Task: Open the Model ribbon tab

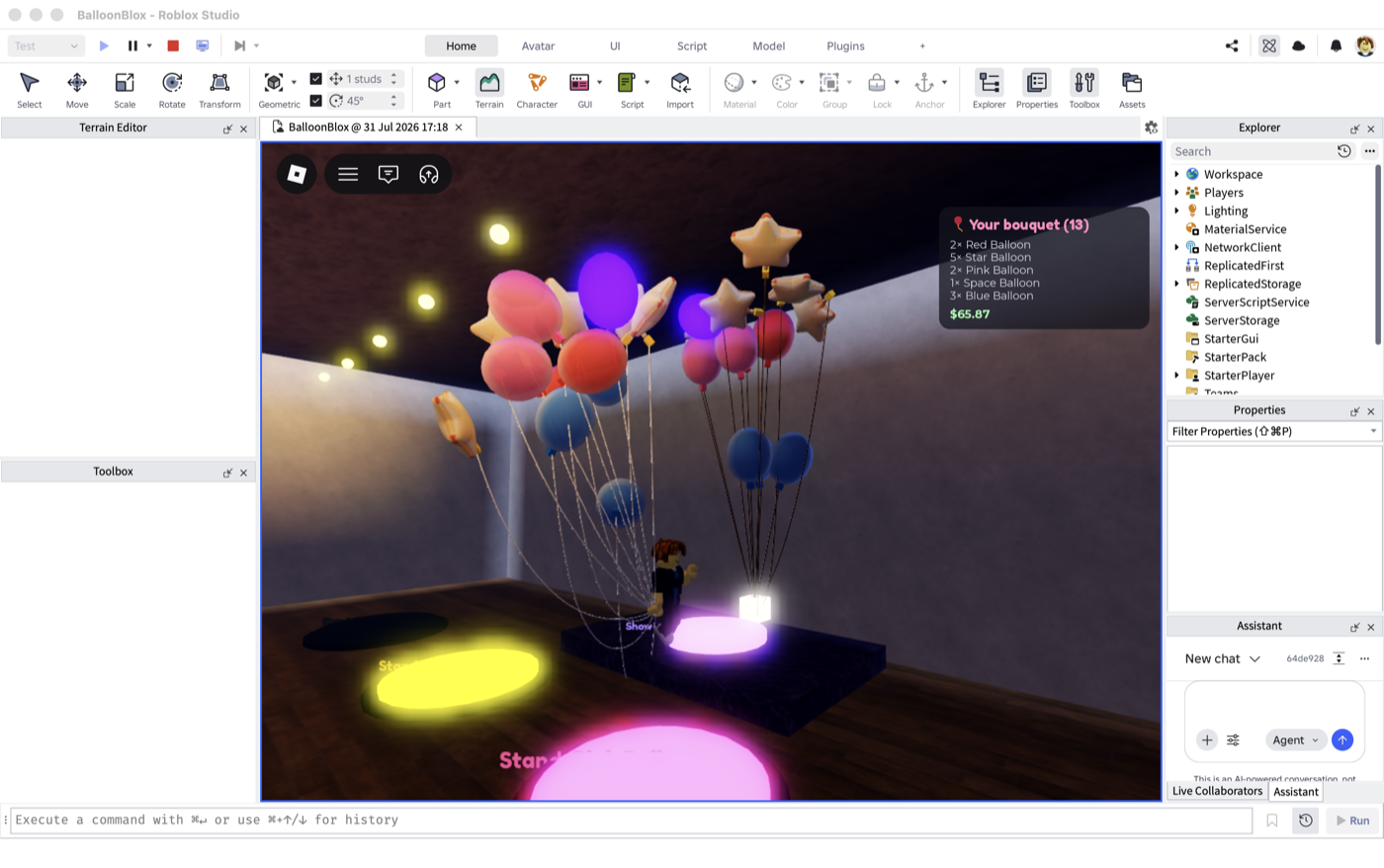Action: click(769, 45)
